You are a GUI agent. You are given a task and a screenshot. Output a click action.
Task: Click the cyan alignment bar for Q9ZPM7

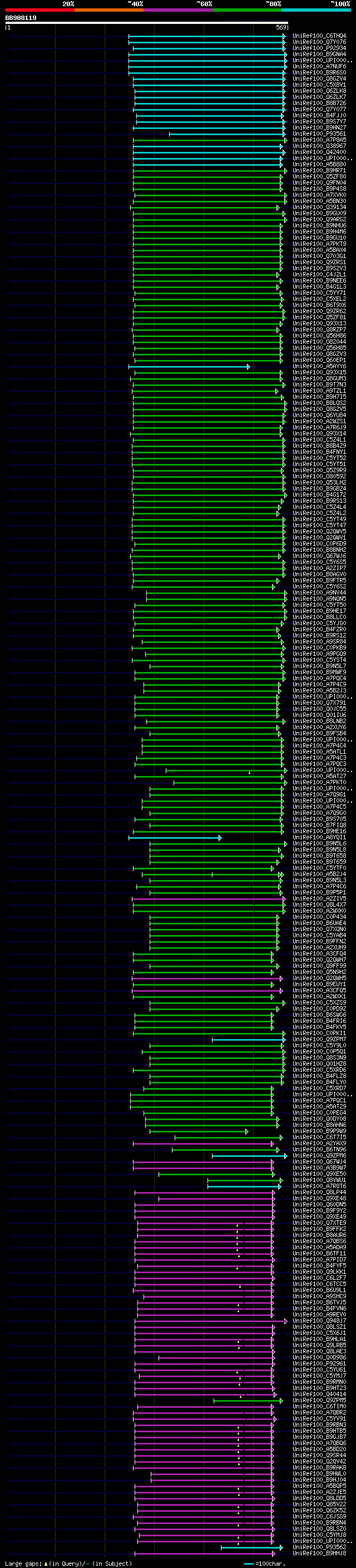248,1040
